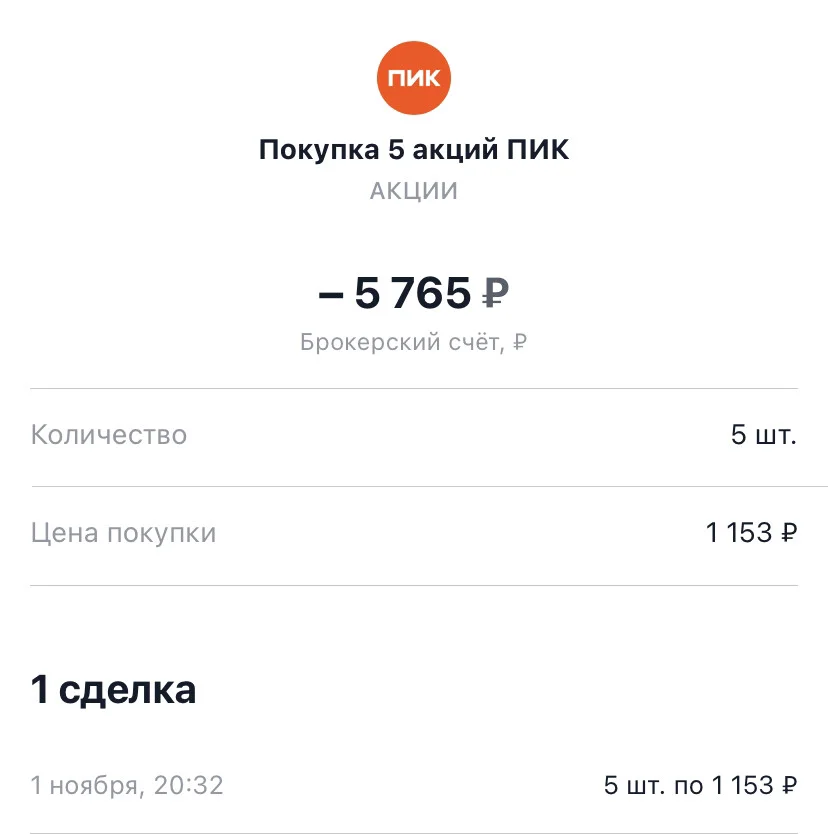Viewport: 828px width, 834px height.
Task: Select the АКЦИИ category label
Action: [414, 191]
